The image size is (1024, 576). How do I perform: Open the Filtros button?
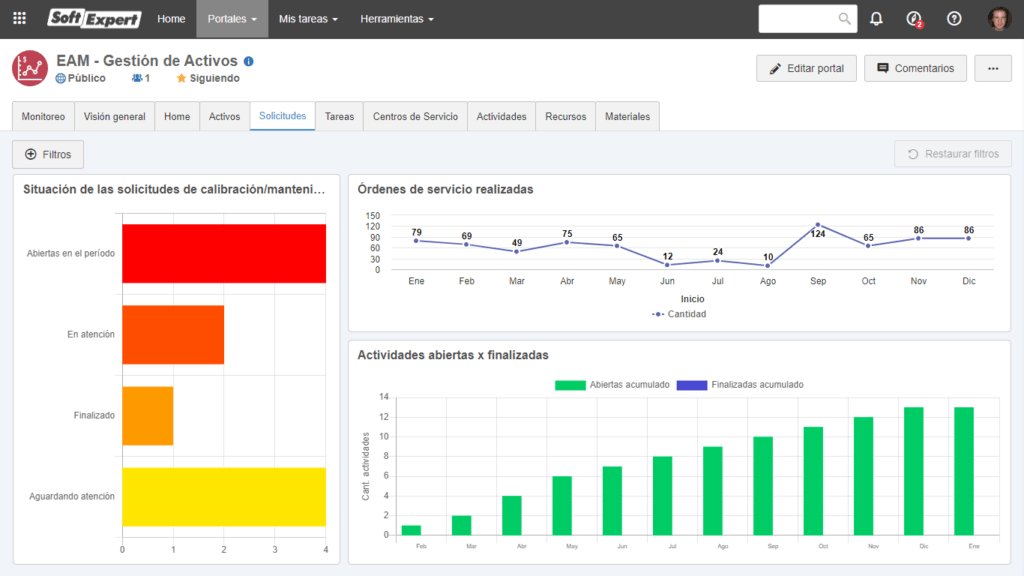point(48,155)
